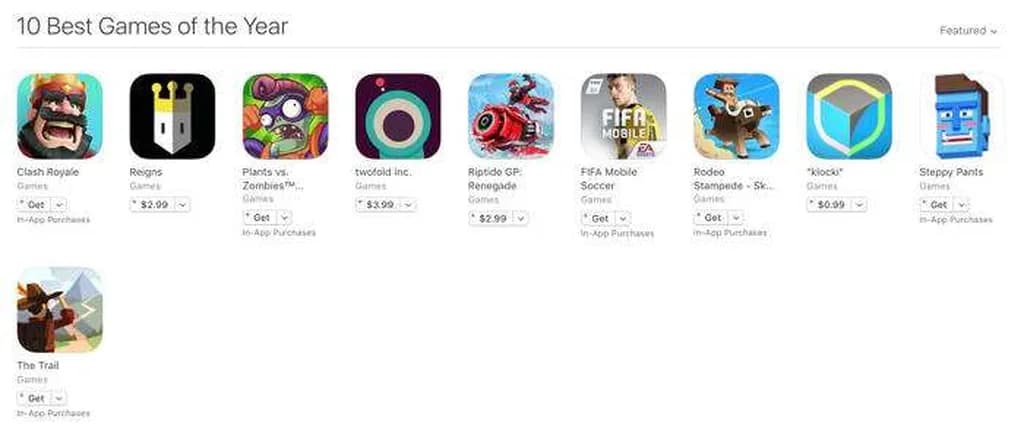
Task: Get The Trail game
Action: coord(35,398)
